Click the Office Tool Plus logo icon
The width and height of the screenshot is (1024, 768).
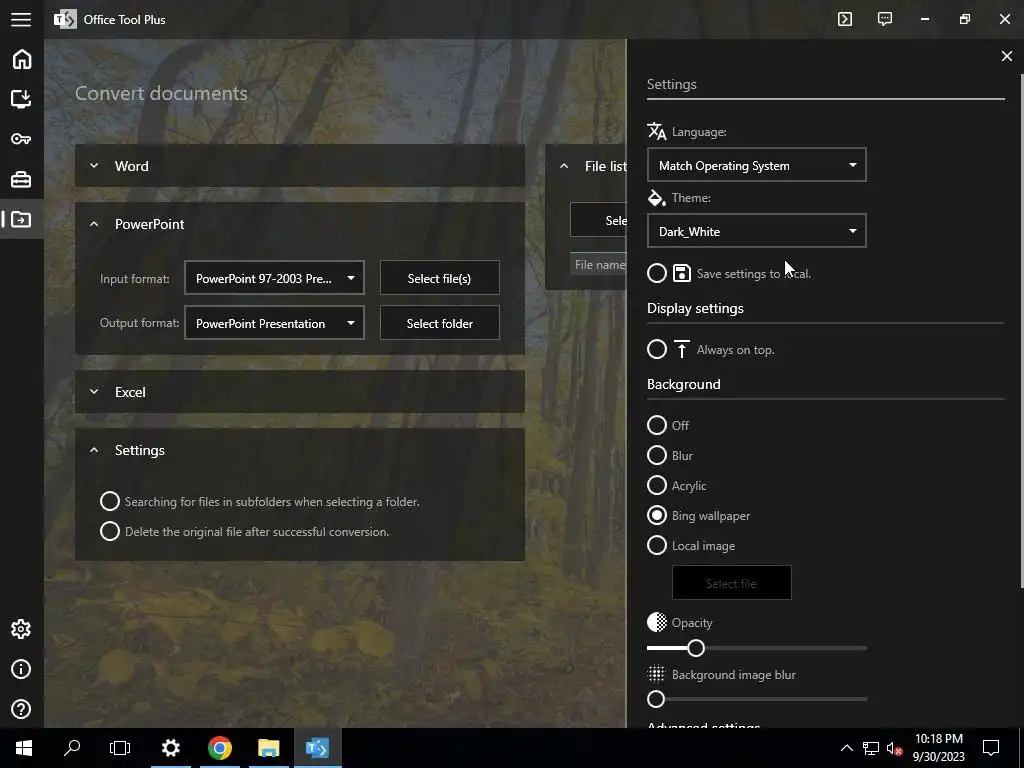click(65, 20)
